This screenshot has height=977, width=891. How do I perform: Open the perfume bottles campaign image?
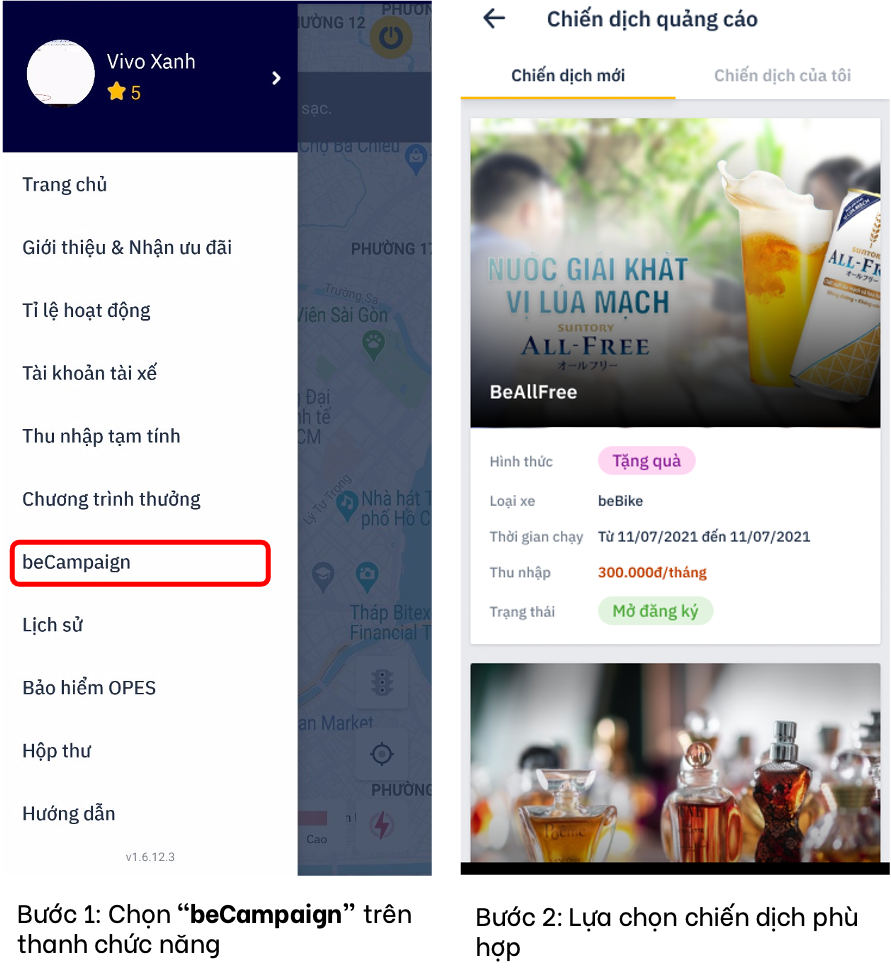[675, 763]
